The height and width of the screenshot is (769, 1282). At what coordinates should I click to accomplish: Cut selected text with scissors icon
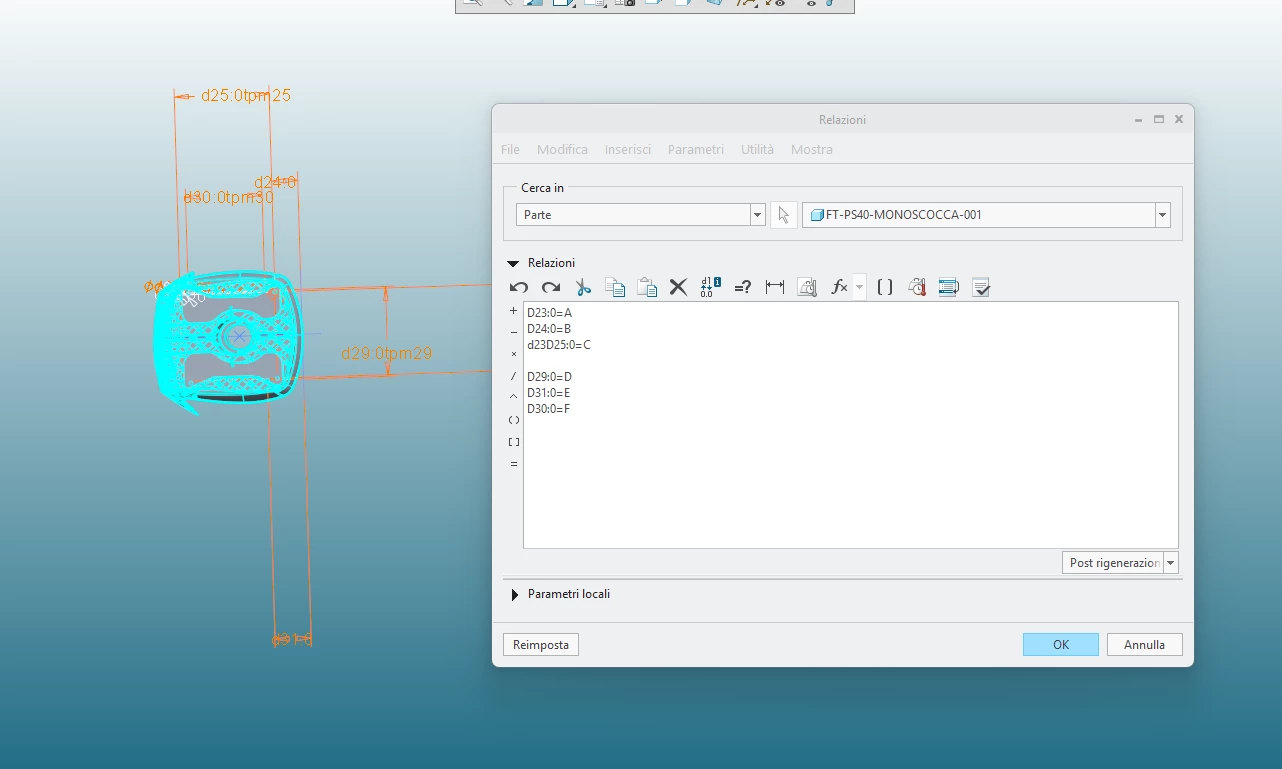tap(583, 287)
